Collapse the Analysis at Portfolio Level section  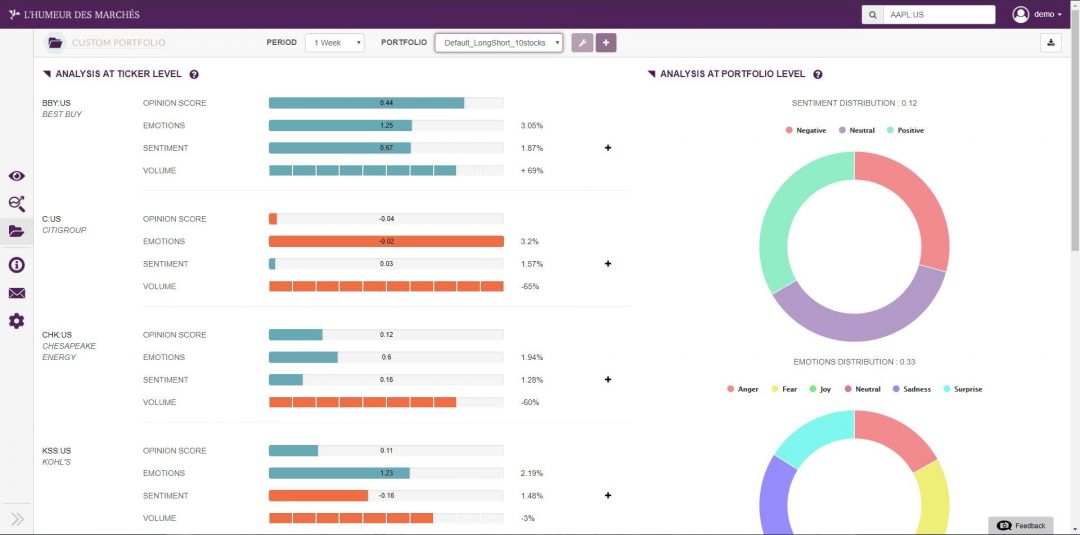click(652, 74)
